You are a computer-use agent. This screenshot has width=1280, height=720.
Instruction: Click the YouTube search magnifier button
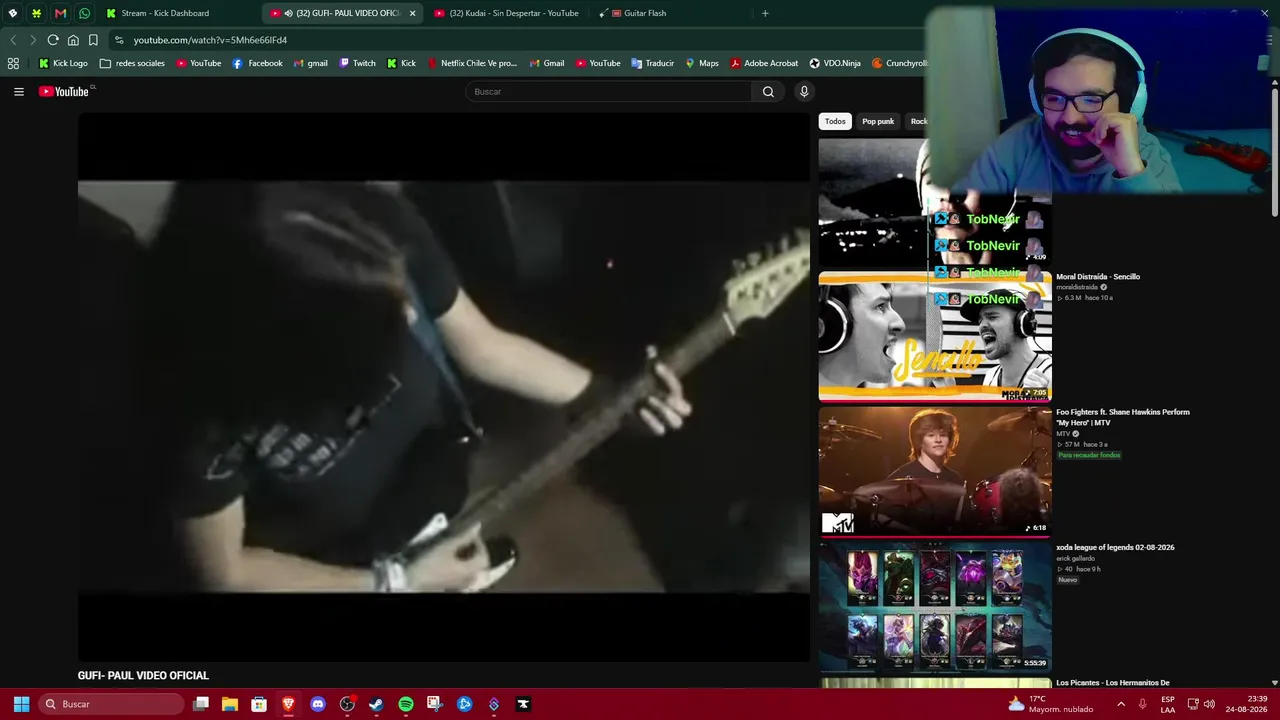pos(768,92)
